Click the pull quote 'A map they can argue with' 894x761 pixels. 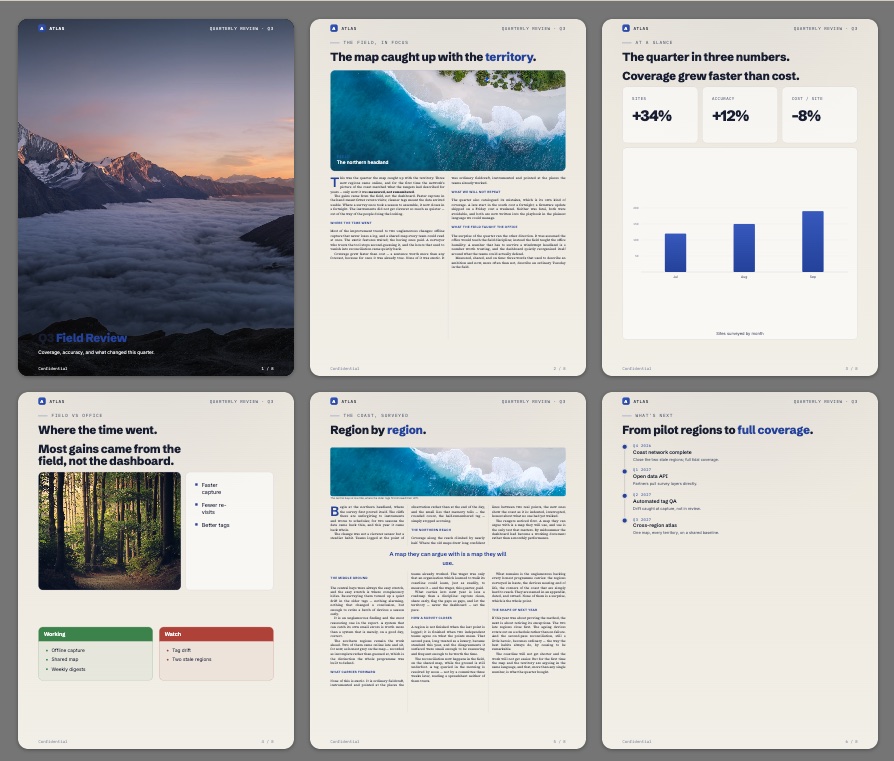[x=448, y=558]
